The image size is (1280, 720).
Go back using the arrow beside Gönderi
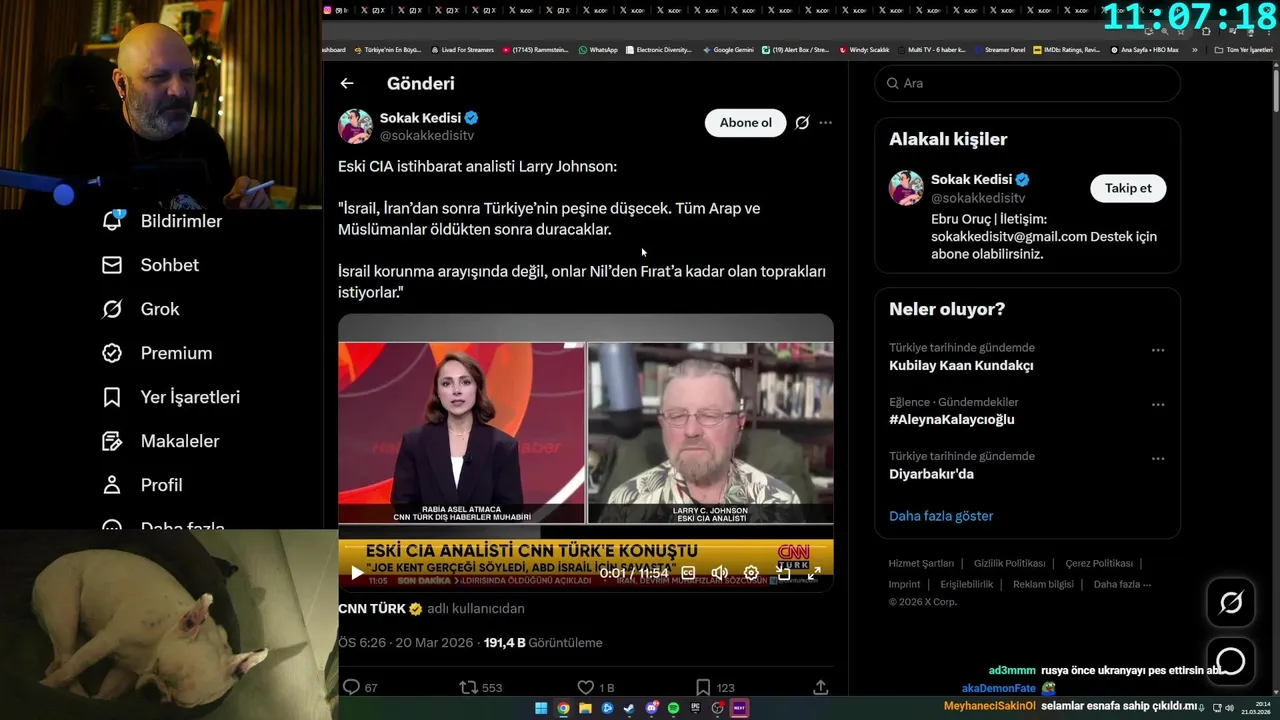[347, 84]
